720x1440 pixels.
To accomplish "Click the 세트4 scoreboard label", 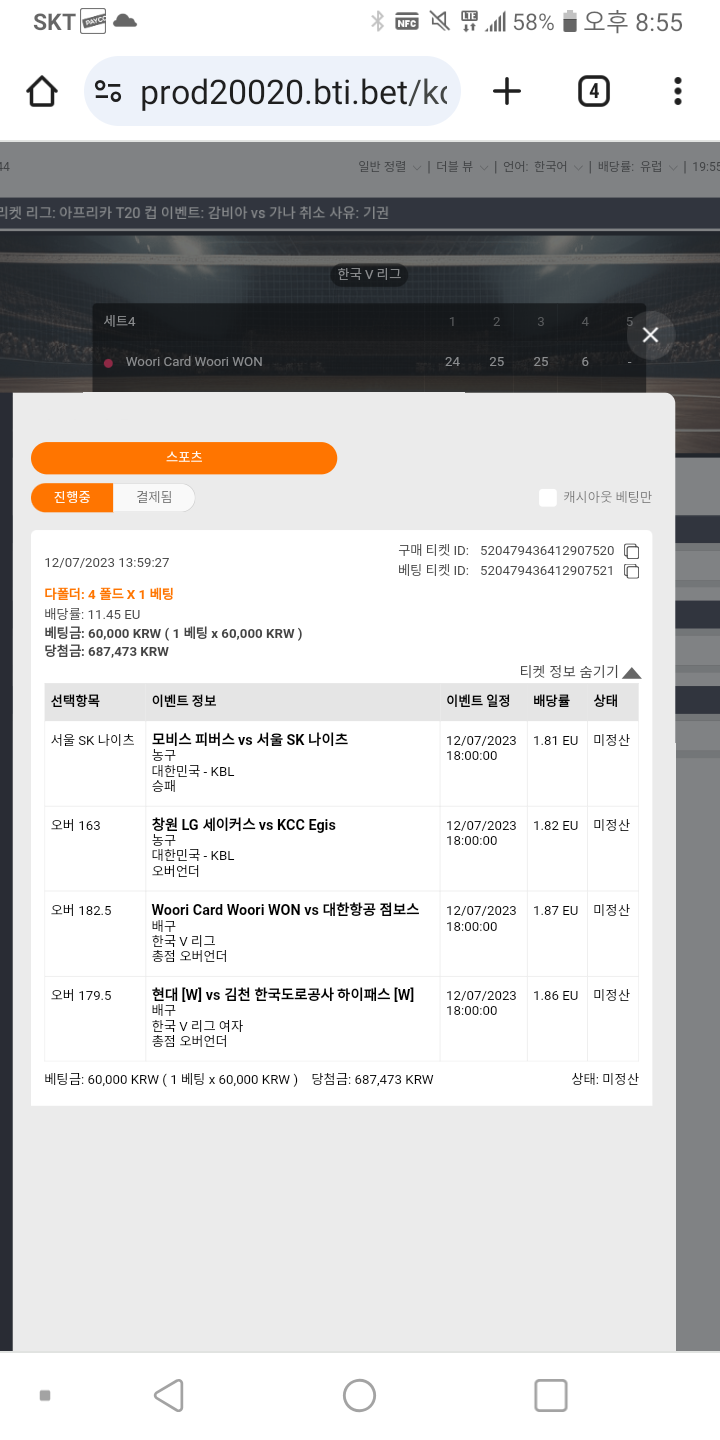I will click(x=119, y=321).
